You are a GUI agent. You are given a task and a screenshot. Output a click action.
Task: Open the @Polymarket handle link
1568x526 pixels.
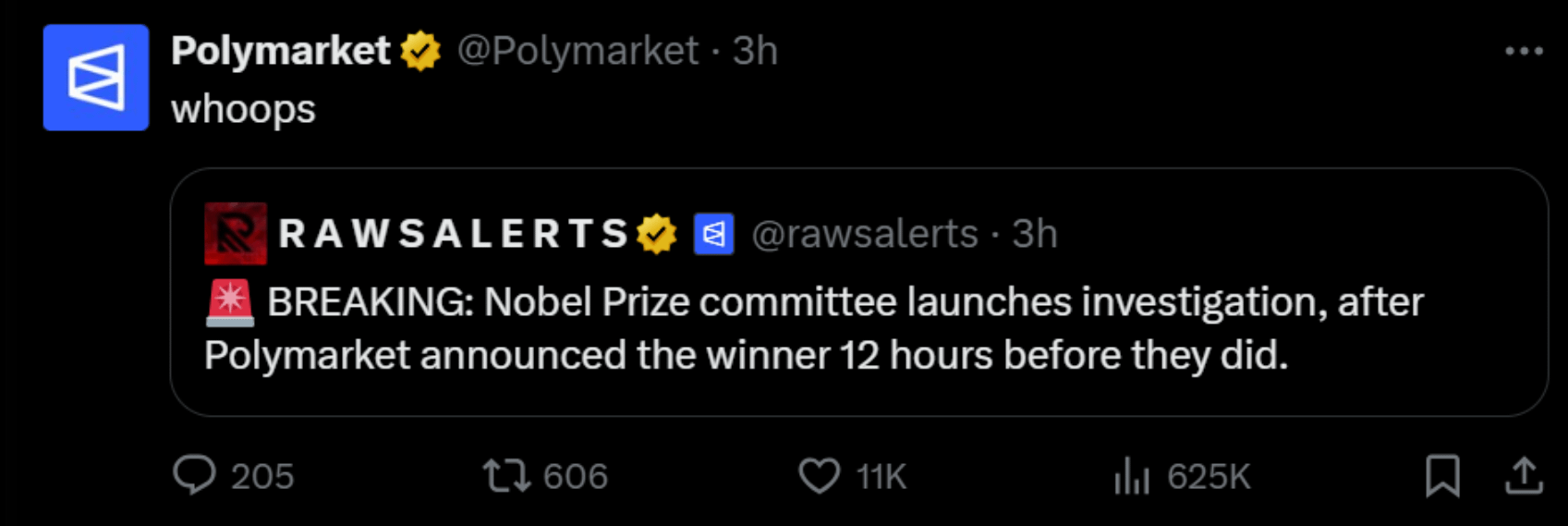[577, 51]
